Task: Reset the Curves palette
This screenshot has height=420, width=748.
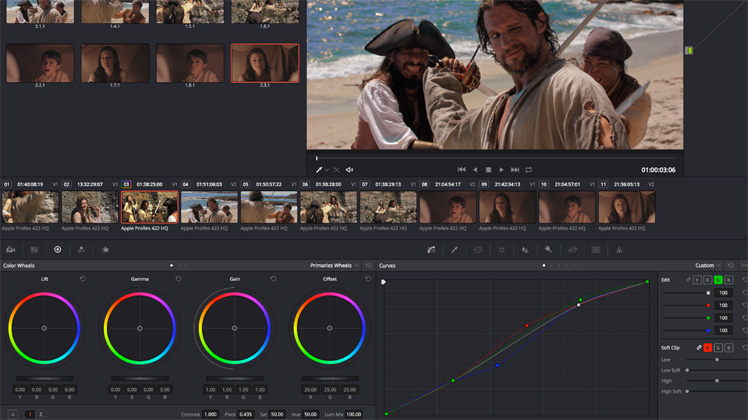Action: (730, 266)
